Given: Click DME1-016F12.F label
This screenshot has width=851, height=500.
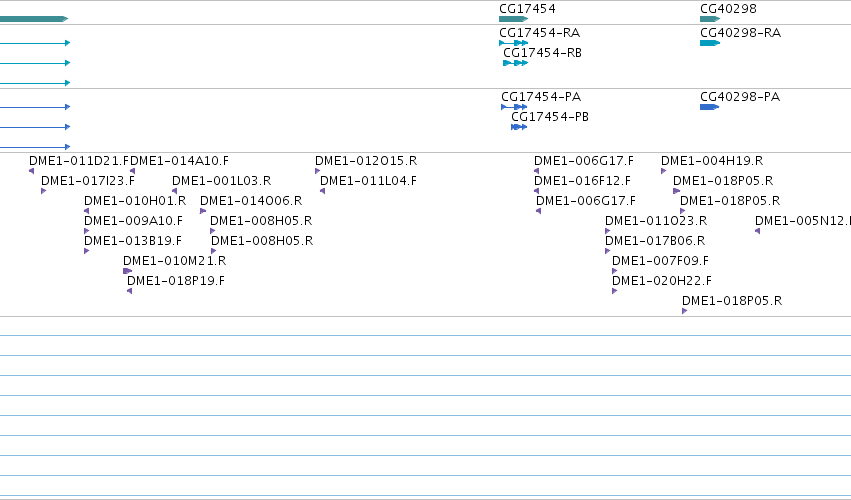Looking at the screenshot, I should click(x=582, y=181).
